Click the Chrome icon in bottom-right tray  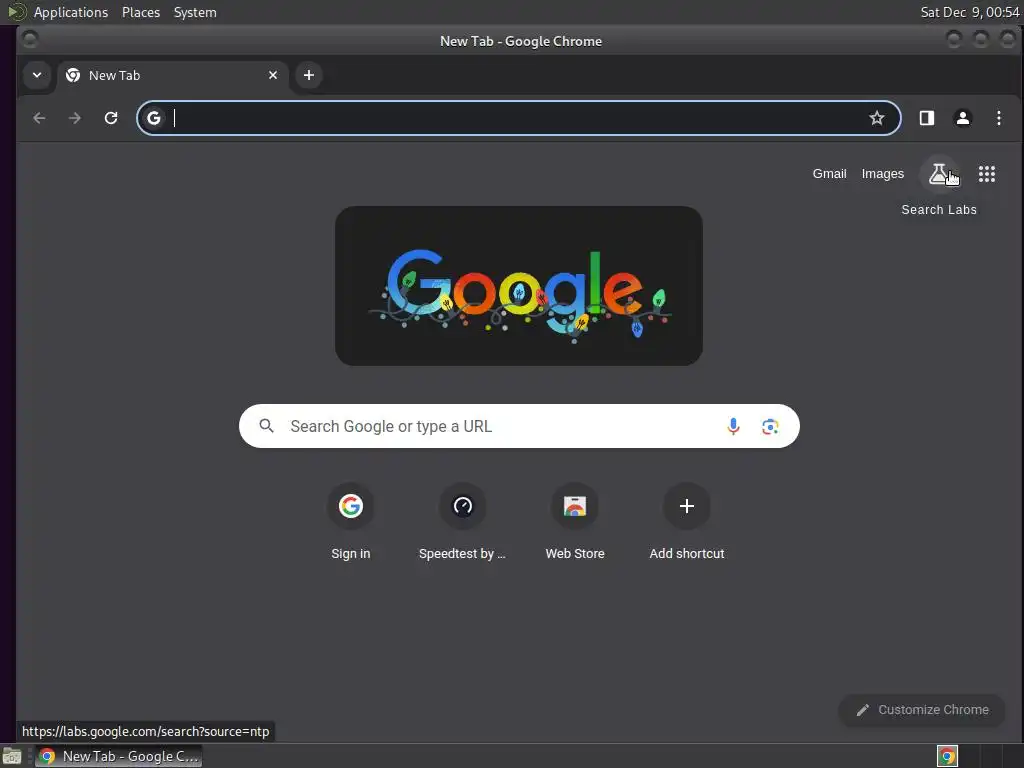[x=947, y=756]
